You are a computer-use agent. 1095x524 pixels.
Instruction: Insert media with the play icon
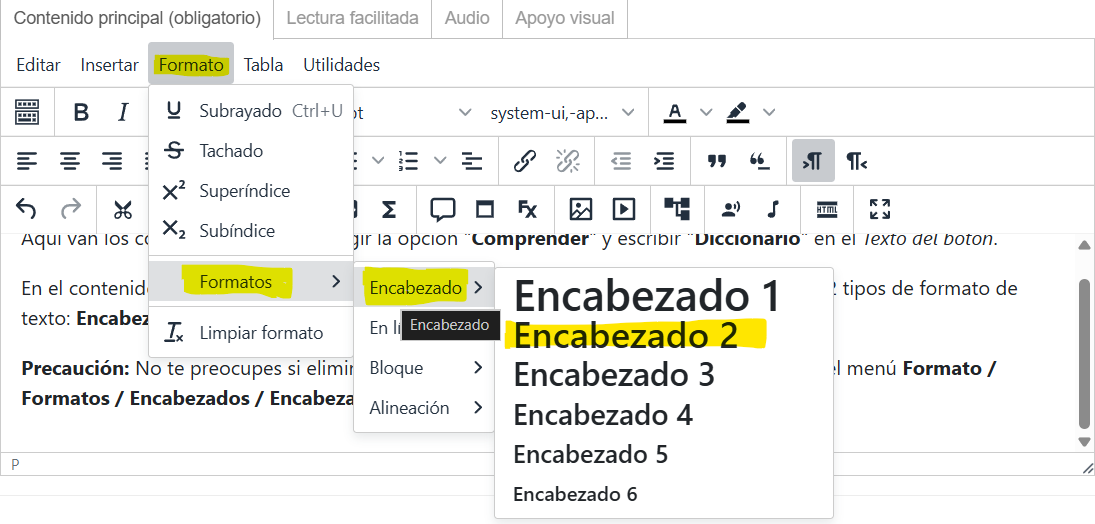pos(623,210)
